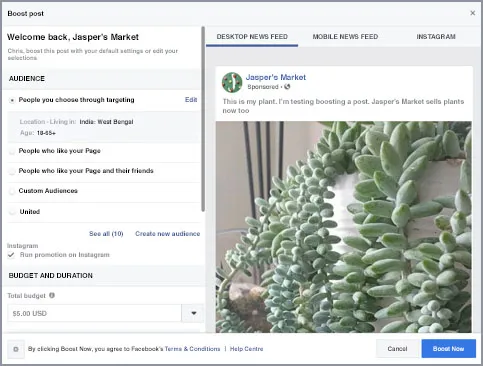Screen dimensions: 483x366
Task: Click the post caption 'This is my plant'
Action: (343, 106)
